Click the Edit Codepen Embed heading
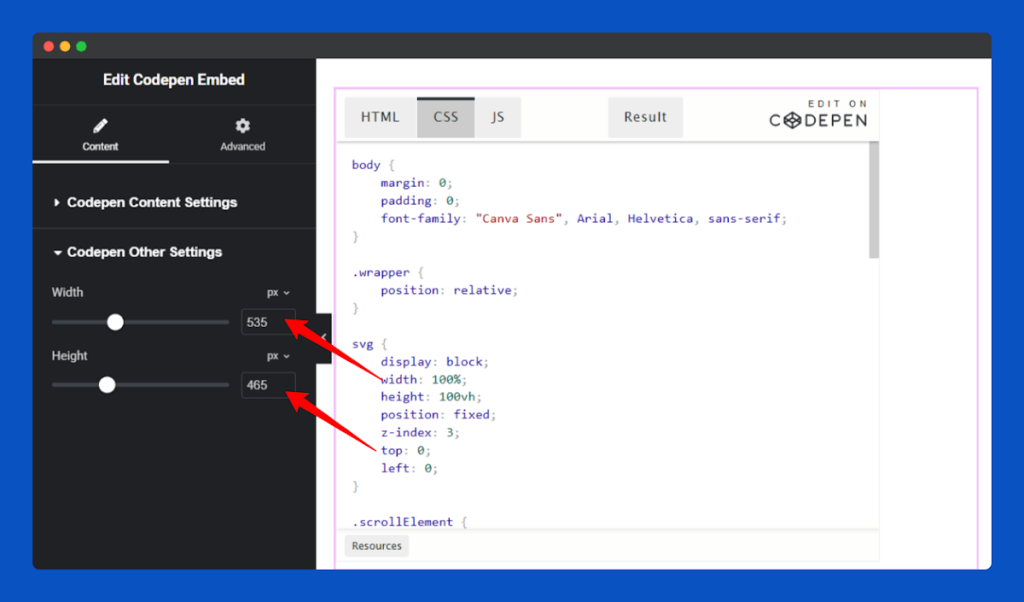Image resolution: width=1024 pixels, height=602 pixels. coord(174,80)
